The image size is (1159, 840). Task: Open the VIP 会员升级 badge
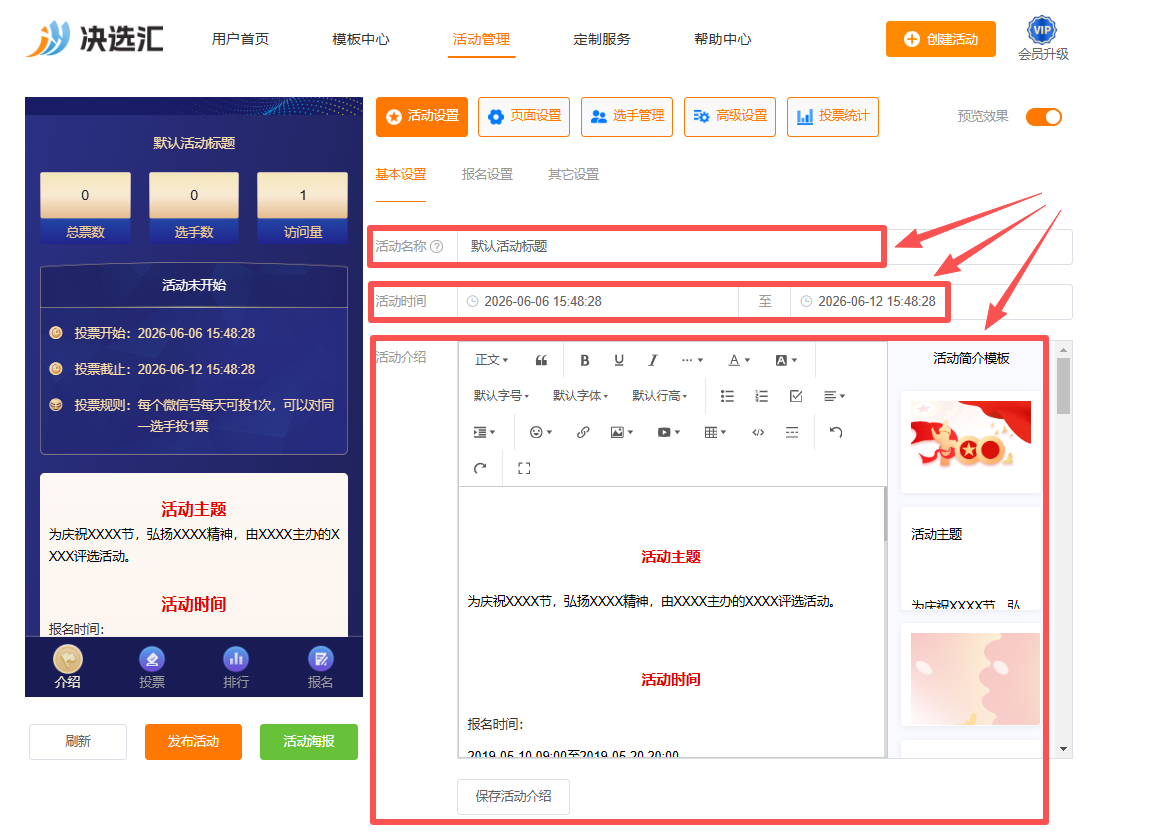pyautogui.click(x=1042, y=38)
